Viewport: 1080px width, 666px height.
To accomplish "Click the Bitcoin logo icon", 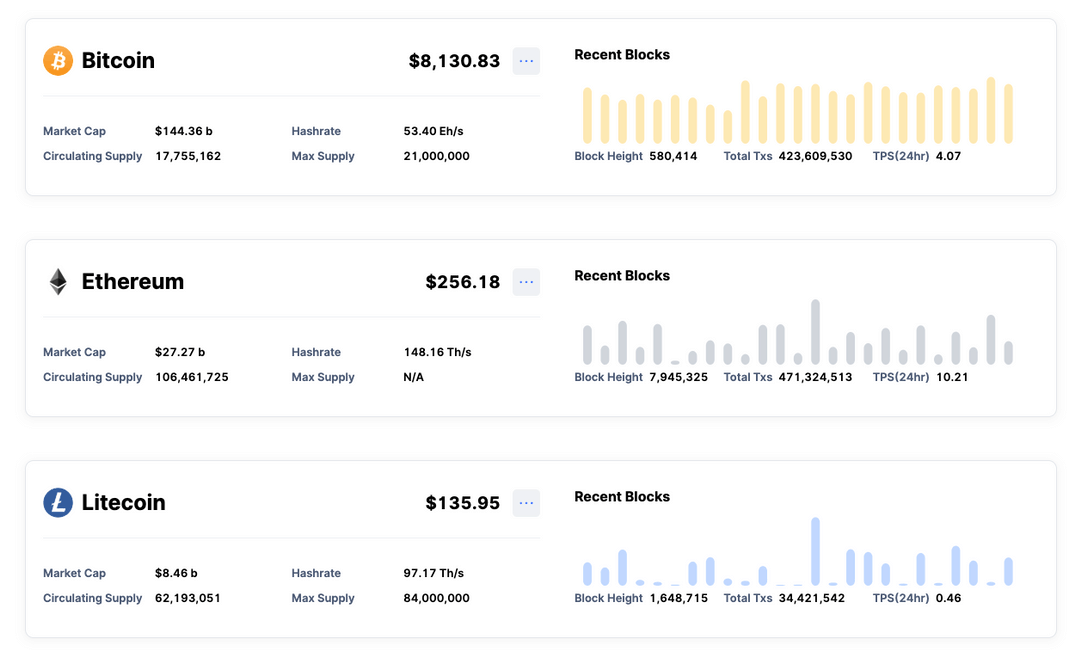I will point(57,60).
